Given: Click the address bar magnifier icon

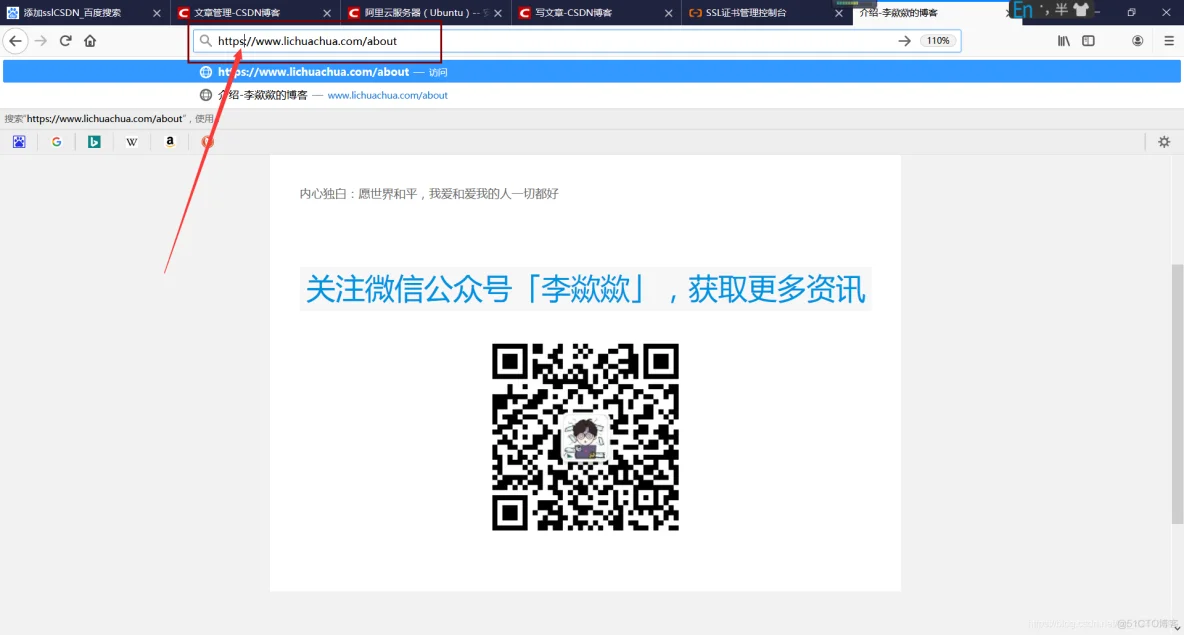Looking at the screenshot, I should [205, 41].
